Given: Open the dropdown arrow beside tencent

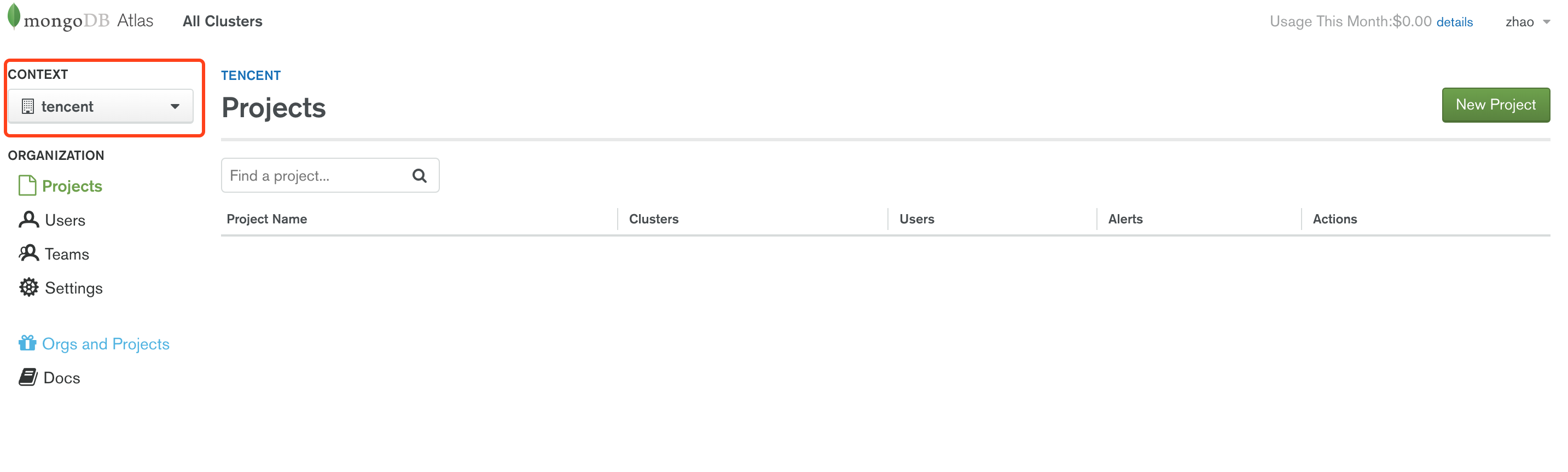Looking at the screenshot, I should click(x=176, y=106).
